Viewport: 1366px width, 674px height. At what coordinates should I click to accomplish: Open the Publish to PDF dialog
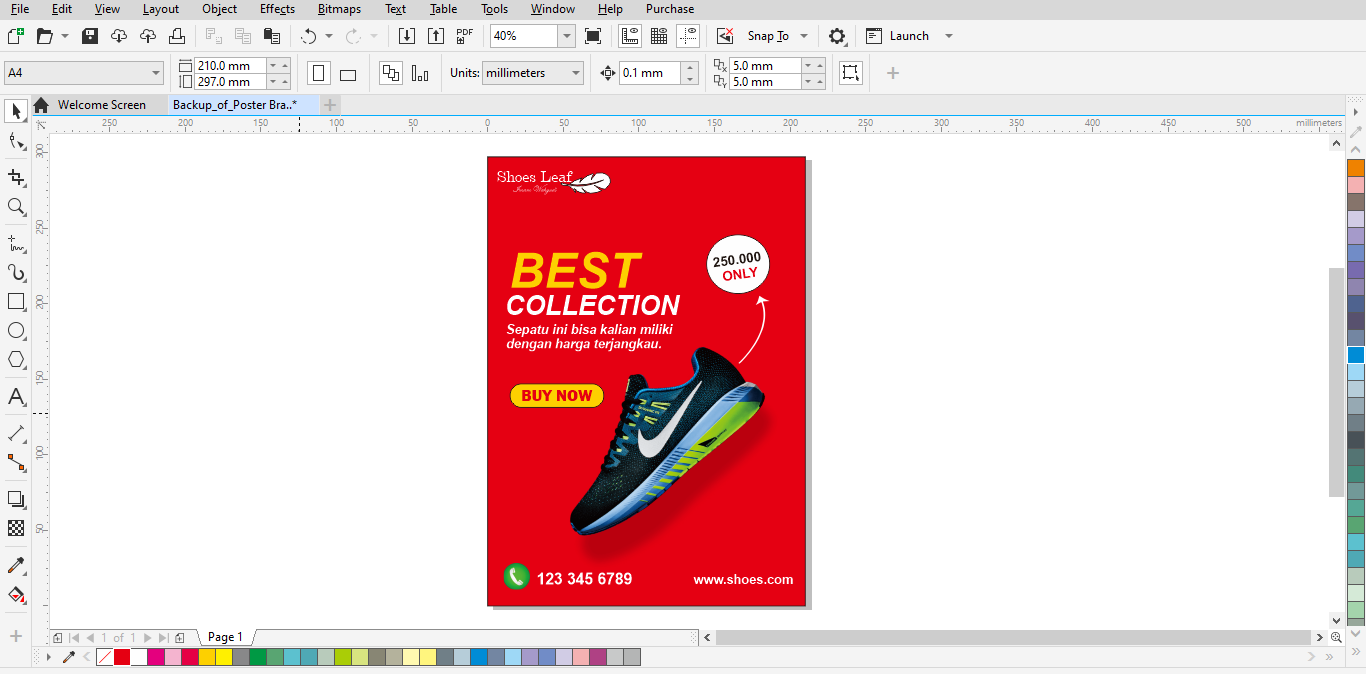click(463, 35)
